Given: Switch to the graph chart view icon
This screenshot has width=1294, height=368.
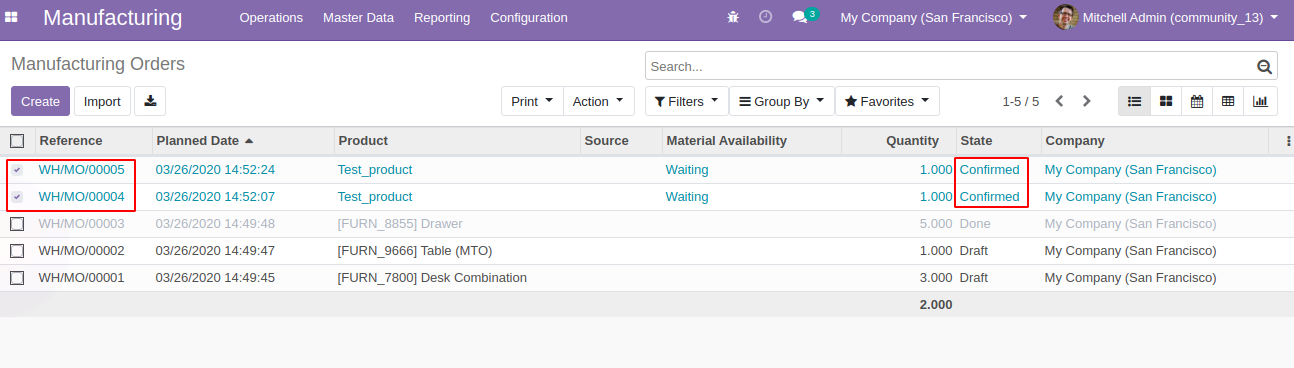Looking at the screenshot, I should (x=1260, y=101).
